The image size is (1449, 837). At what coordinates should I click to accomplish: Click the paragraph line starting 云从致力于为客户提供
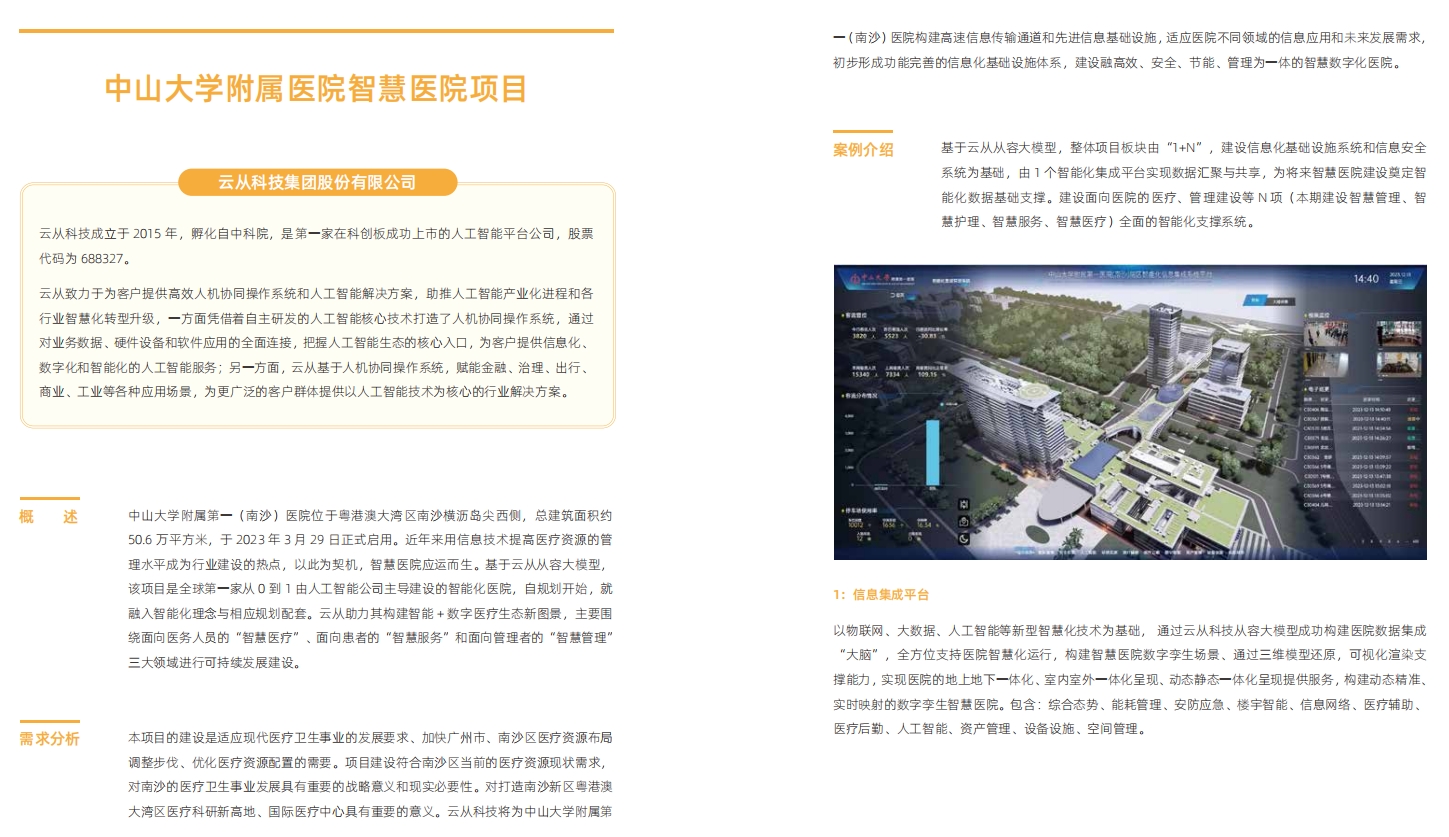(x=316, y=294)
